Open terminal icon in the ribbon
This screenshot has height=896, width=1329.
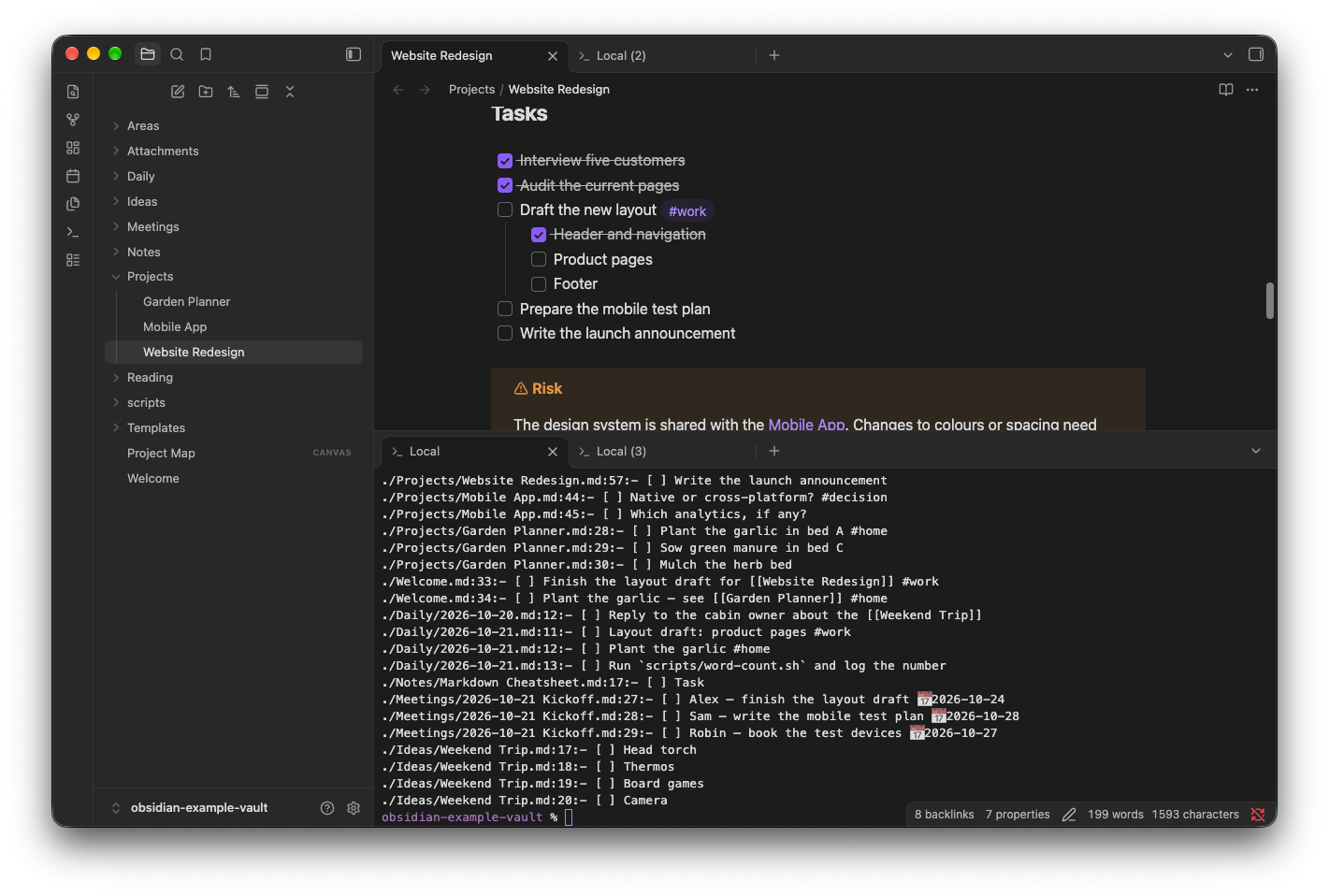coord(73,232)
